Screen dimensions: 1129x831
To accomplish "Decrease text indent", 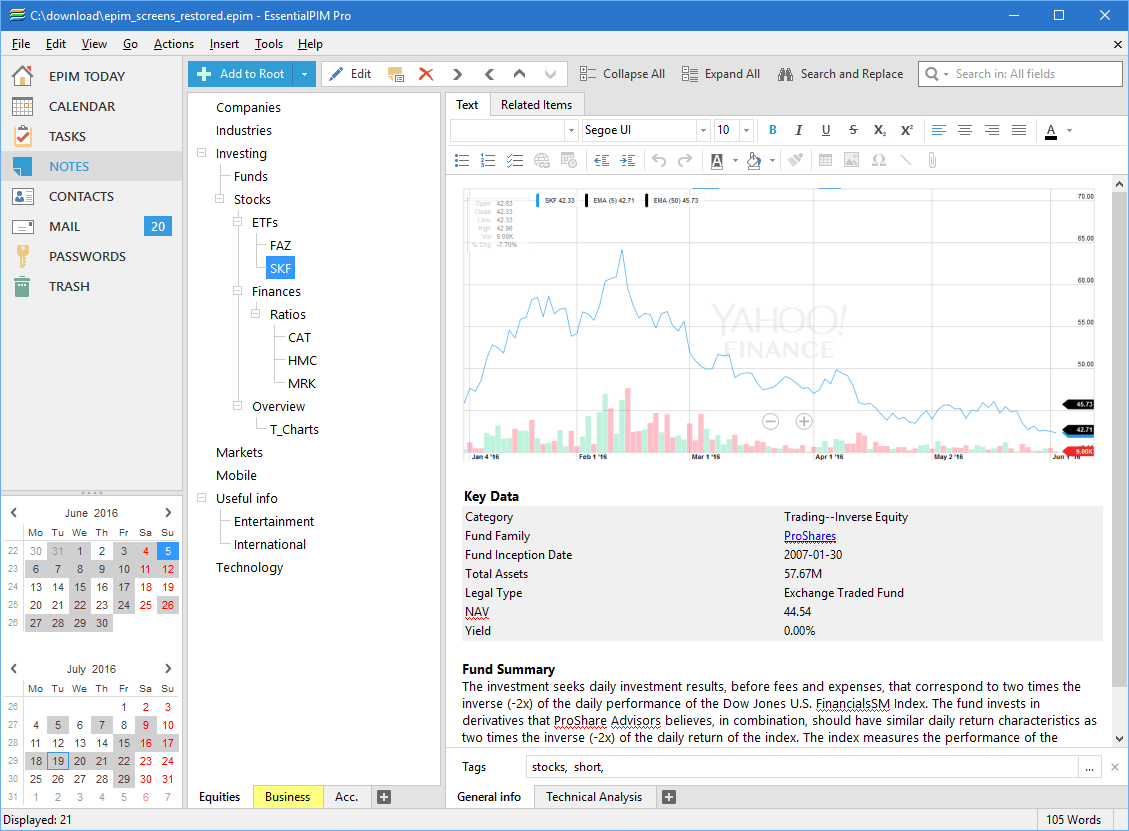I will point(601,161).
